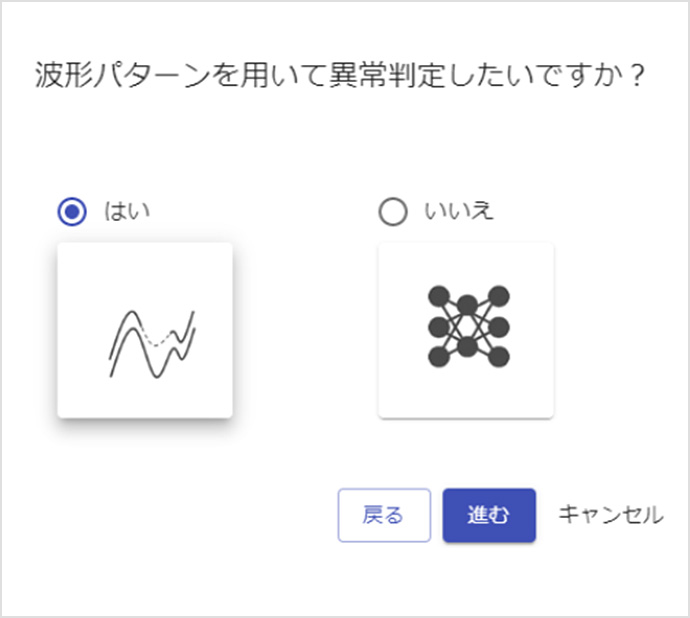Click the top-center node of the network icon
This screenshot has width=690, height=618.
click(468, 305)
